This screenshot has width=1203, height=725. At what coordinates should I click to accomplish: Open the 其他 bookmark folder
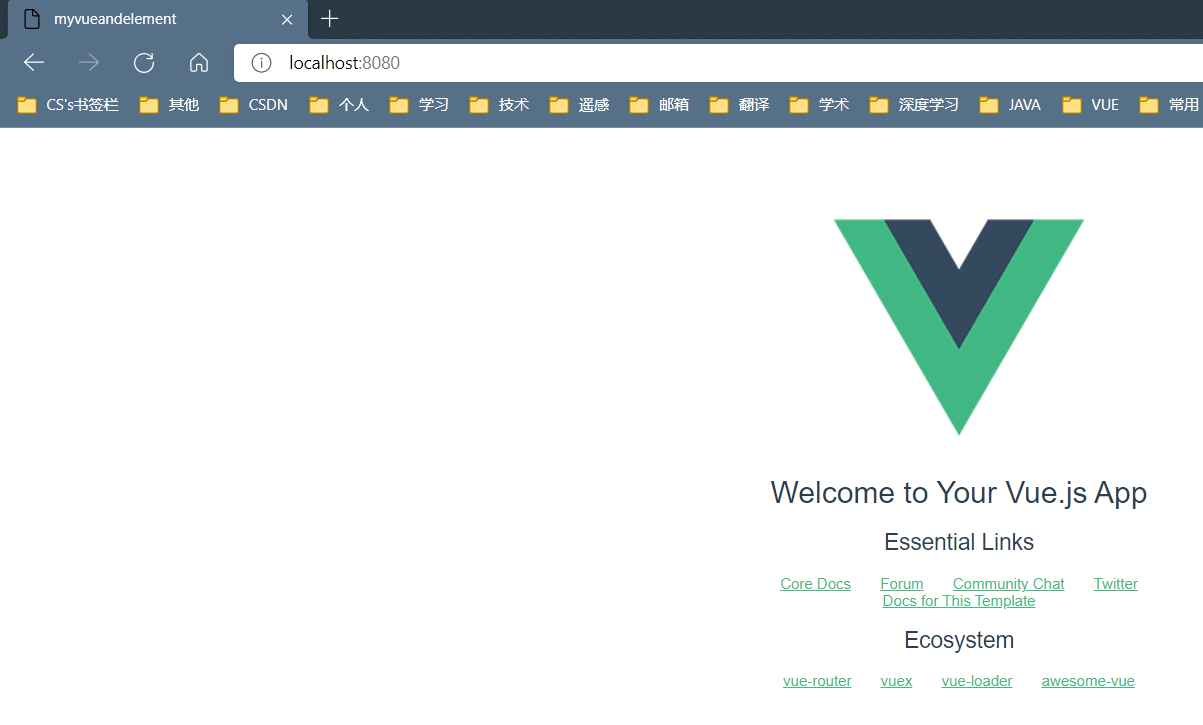(169, 105)
